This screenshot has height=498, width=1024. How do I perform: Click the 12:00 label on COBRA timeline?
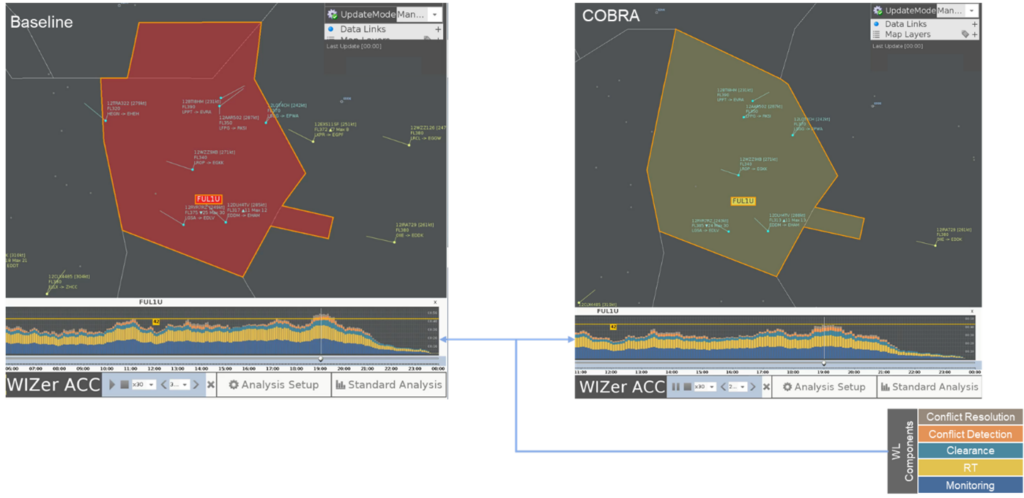click(611, 371)
